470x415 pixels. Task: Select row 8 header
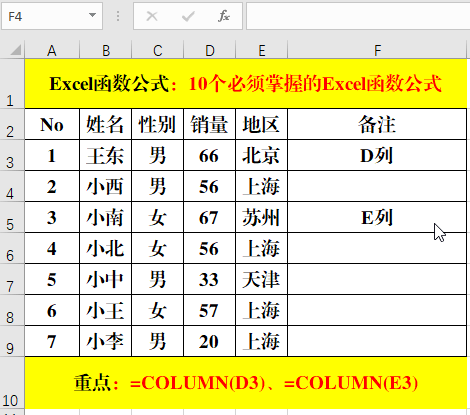tap(12, 310)
